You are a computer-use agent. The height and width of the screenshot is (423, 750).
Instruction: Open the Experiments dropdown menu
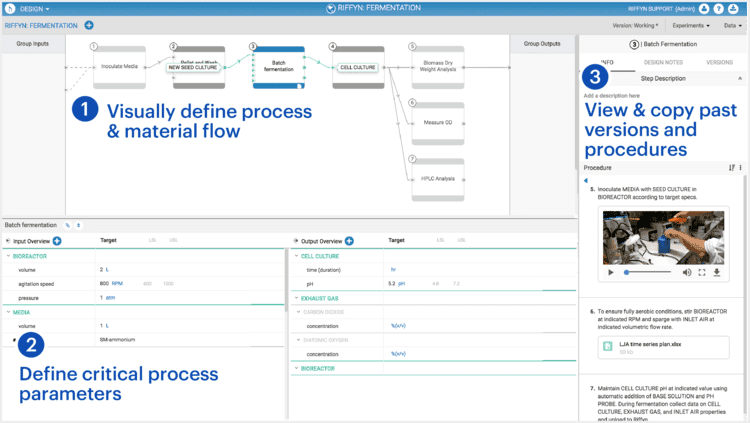point(691,25)
